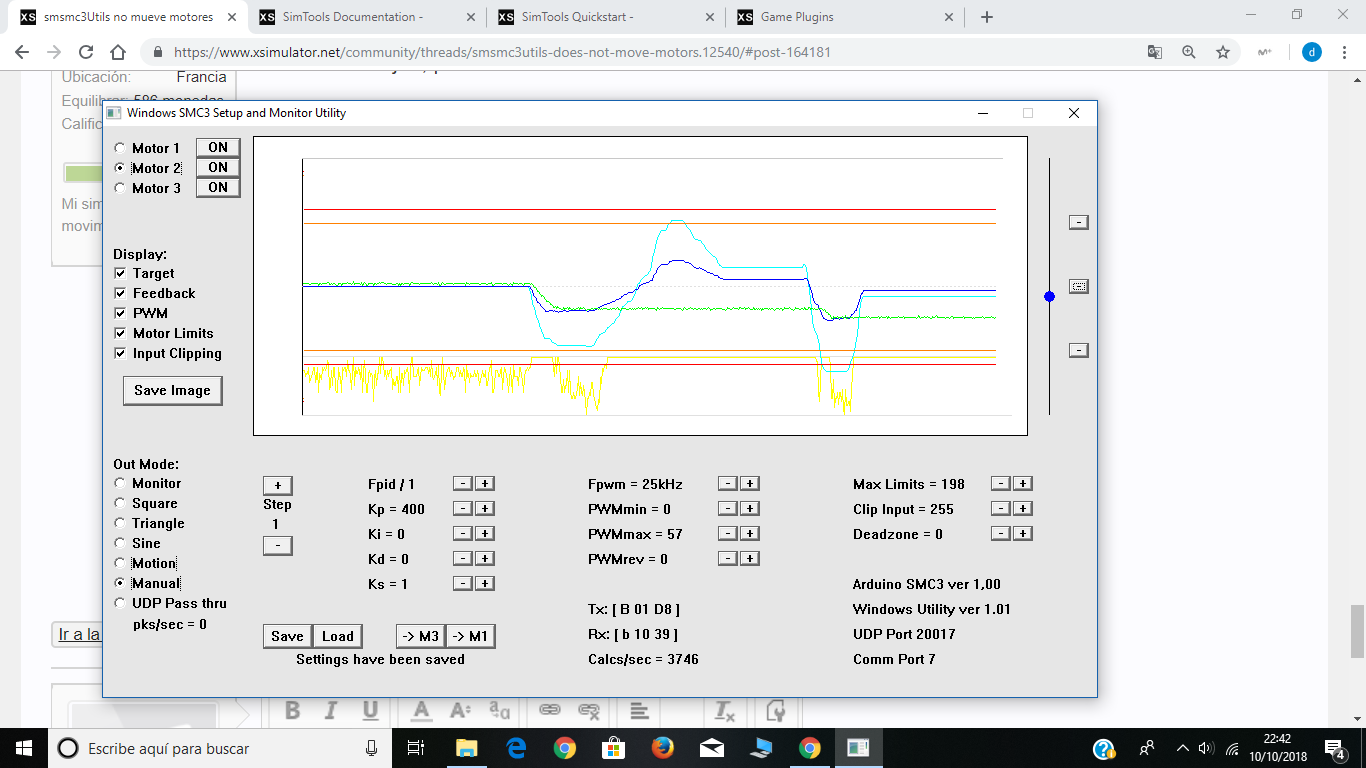Viewport: 1366px width, 768px height.
Task: Decrease Ks value
Action: tap(463, 583)
